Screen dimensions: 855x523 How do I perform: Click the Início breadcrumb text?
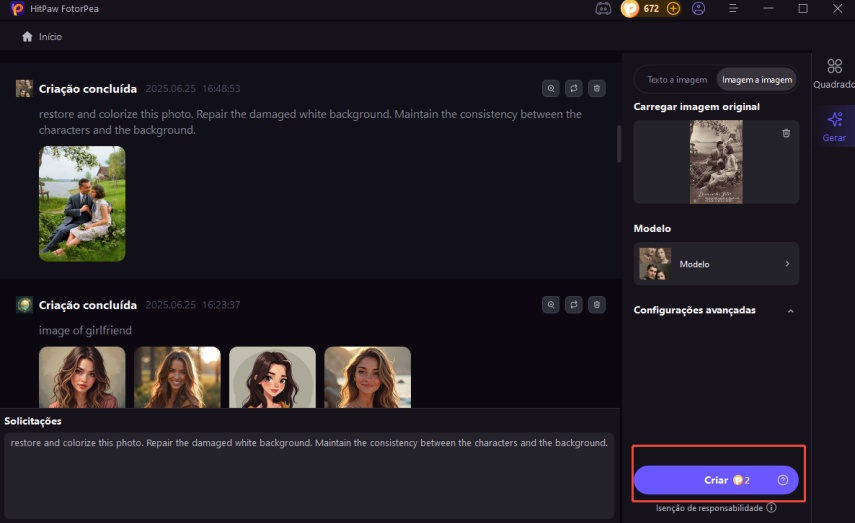(x=50, y=37)
